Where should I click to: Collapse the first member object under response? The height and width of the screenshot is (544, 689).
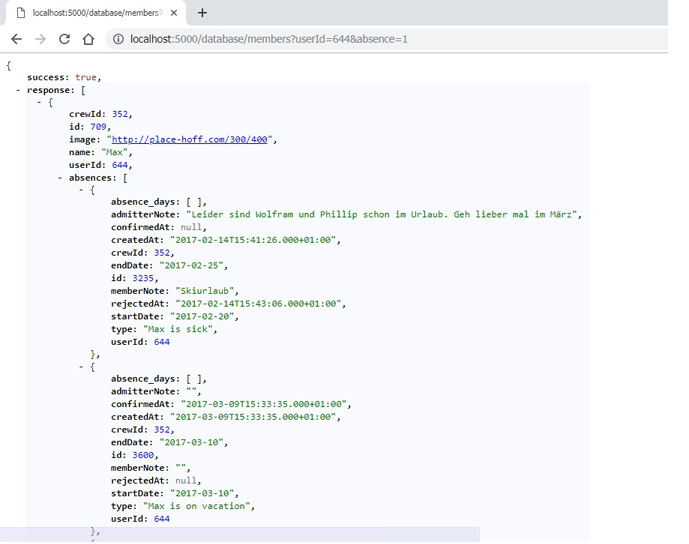coord(39,102)
